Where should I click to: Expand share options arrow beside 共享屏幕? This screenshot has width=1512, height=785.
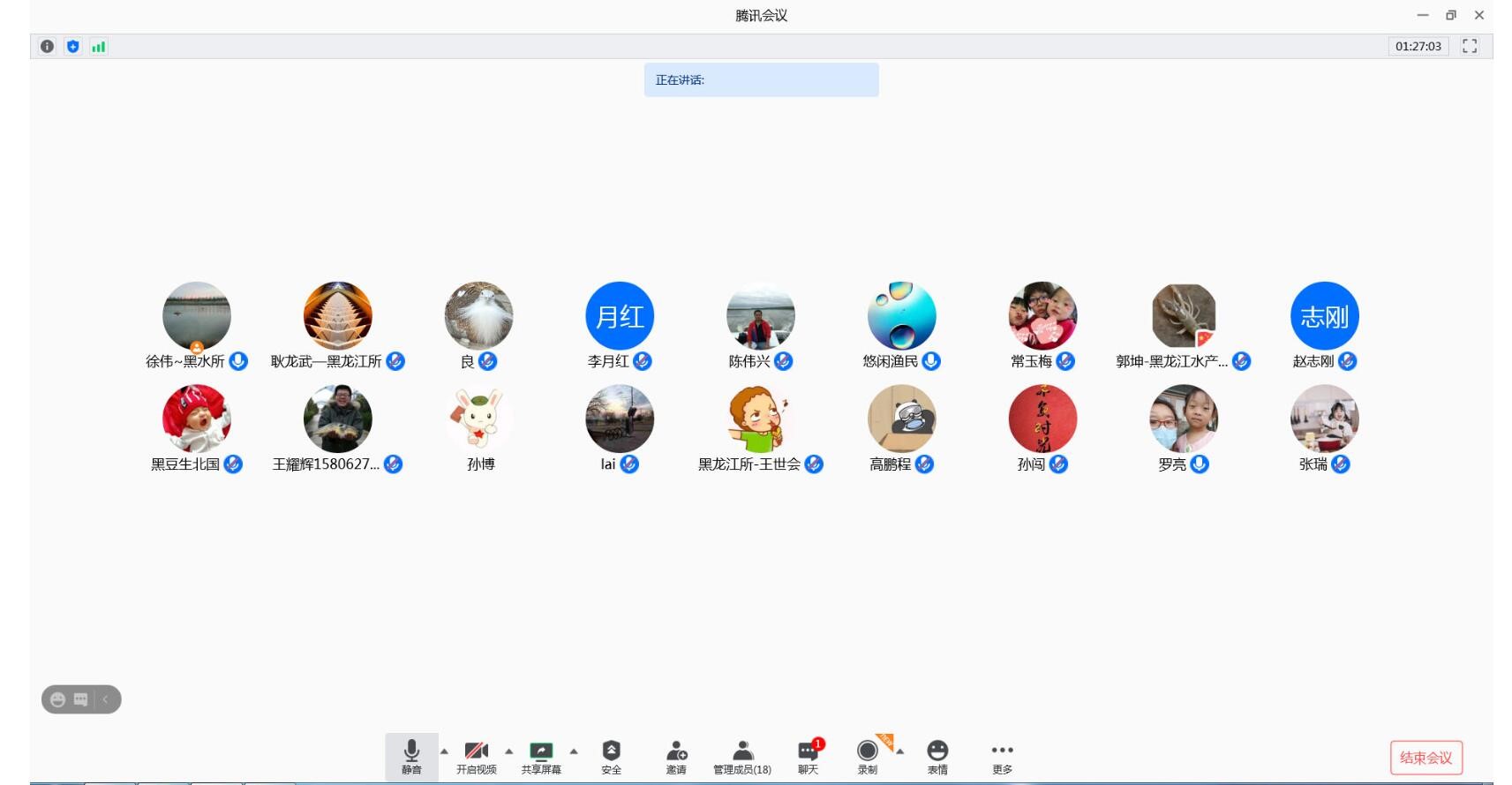point(574,751)
